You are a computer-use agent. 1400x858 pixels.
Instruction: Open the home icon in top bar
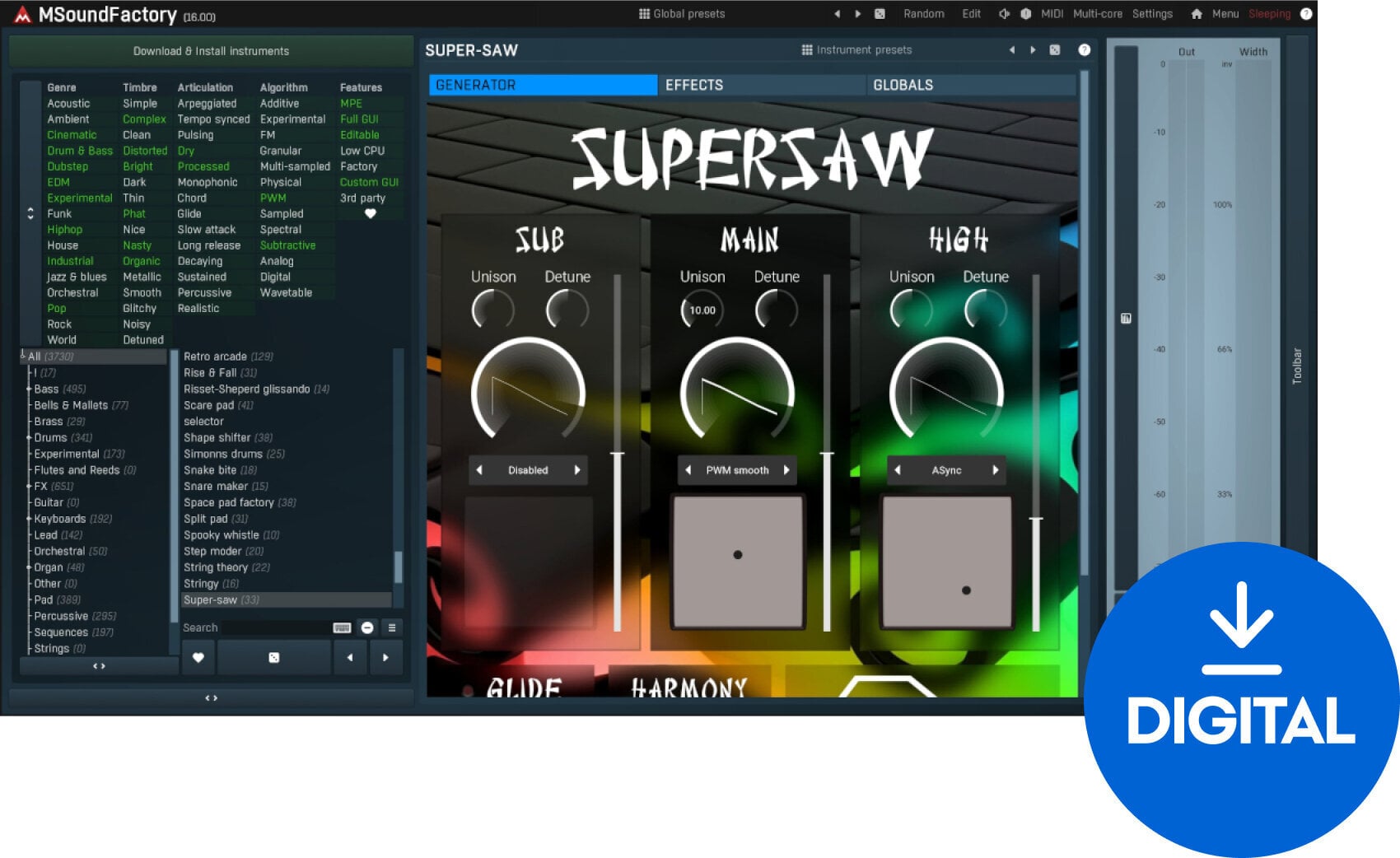pos(1196,14)
